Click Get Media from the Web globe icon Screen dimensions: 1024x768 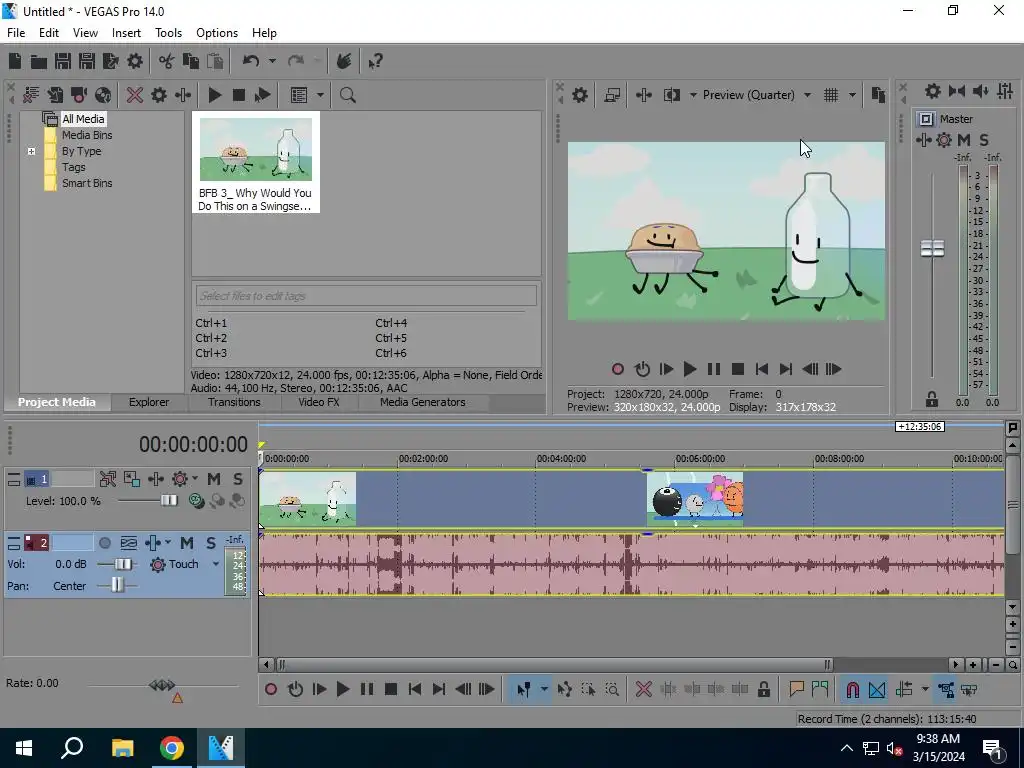[x=103, y=95]
